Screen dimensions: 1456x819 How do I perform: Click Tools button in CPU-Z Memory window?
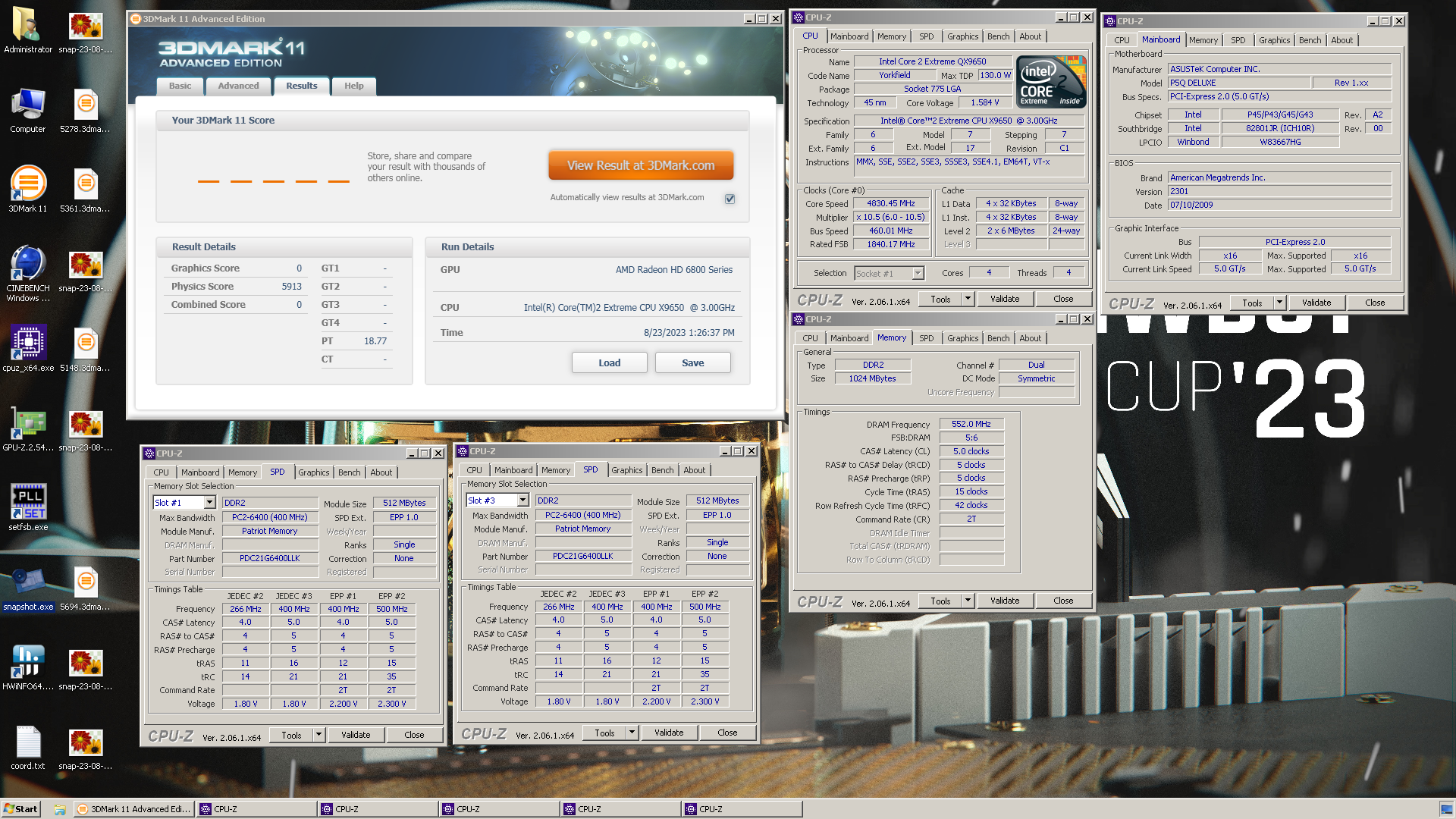pos(940,601)
